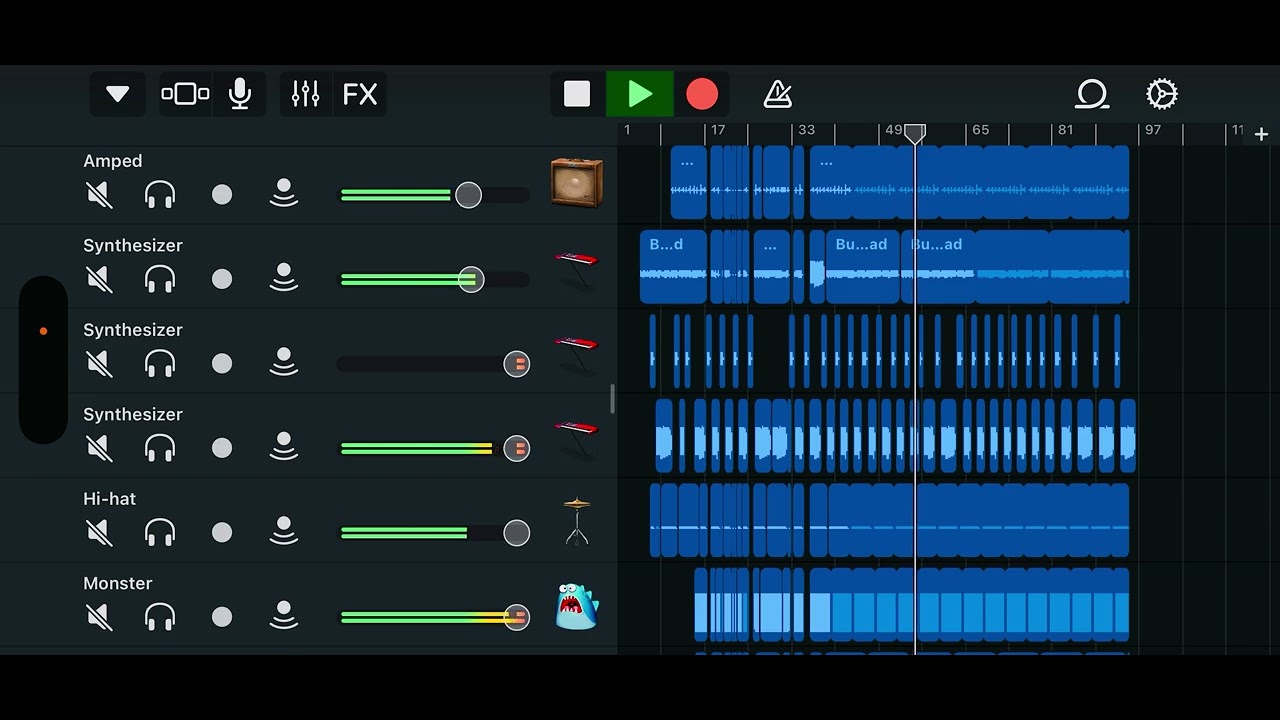
Task: Toggle input monitoring on Monster track
Action: pos(284,616)
